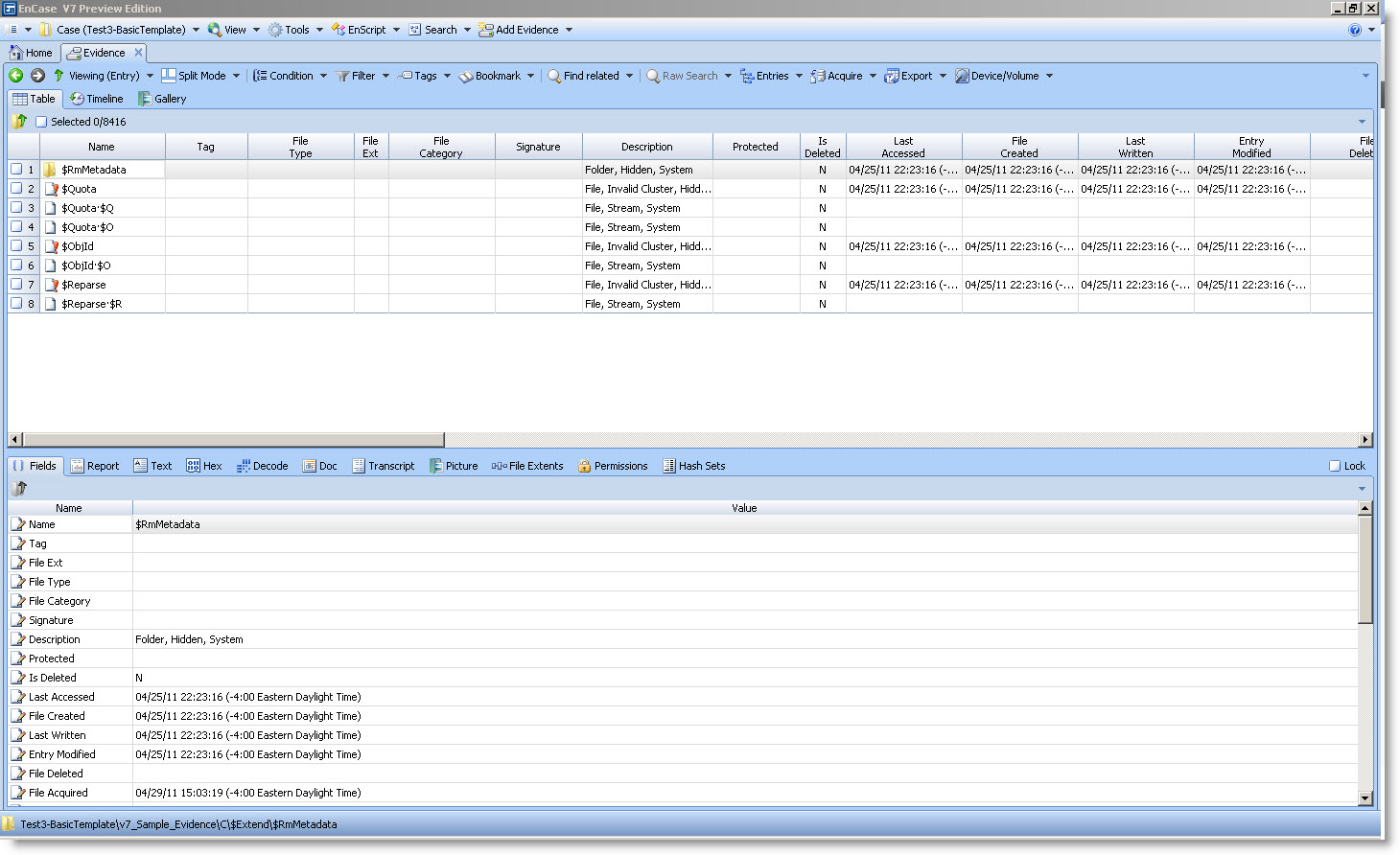Click the $Quota file icon
This screenshot has height=855, width=1400.
[x=51, y=189]
